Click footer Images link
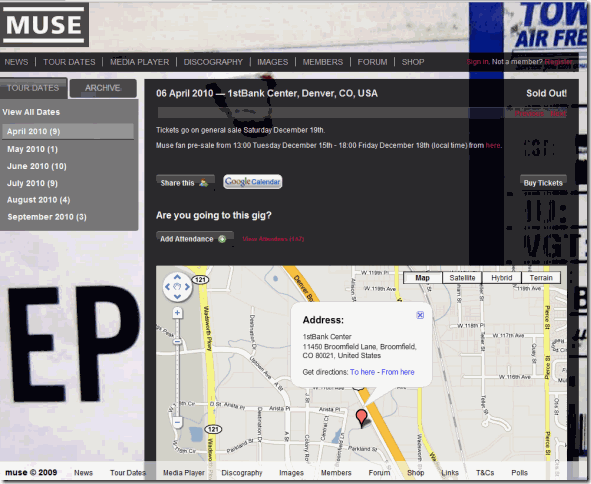Viewport: 591px width, 484px height. click(291, 473)
